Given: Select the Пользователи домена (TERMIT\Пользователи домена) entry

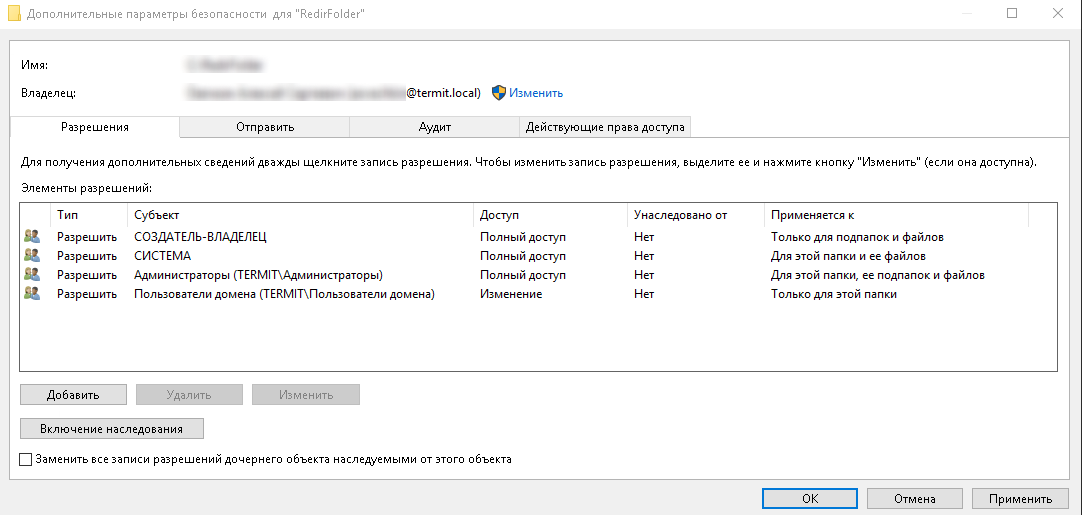Looking at the screenshot, I should (538, 293).
